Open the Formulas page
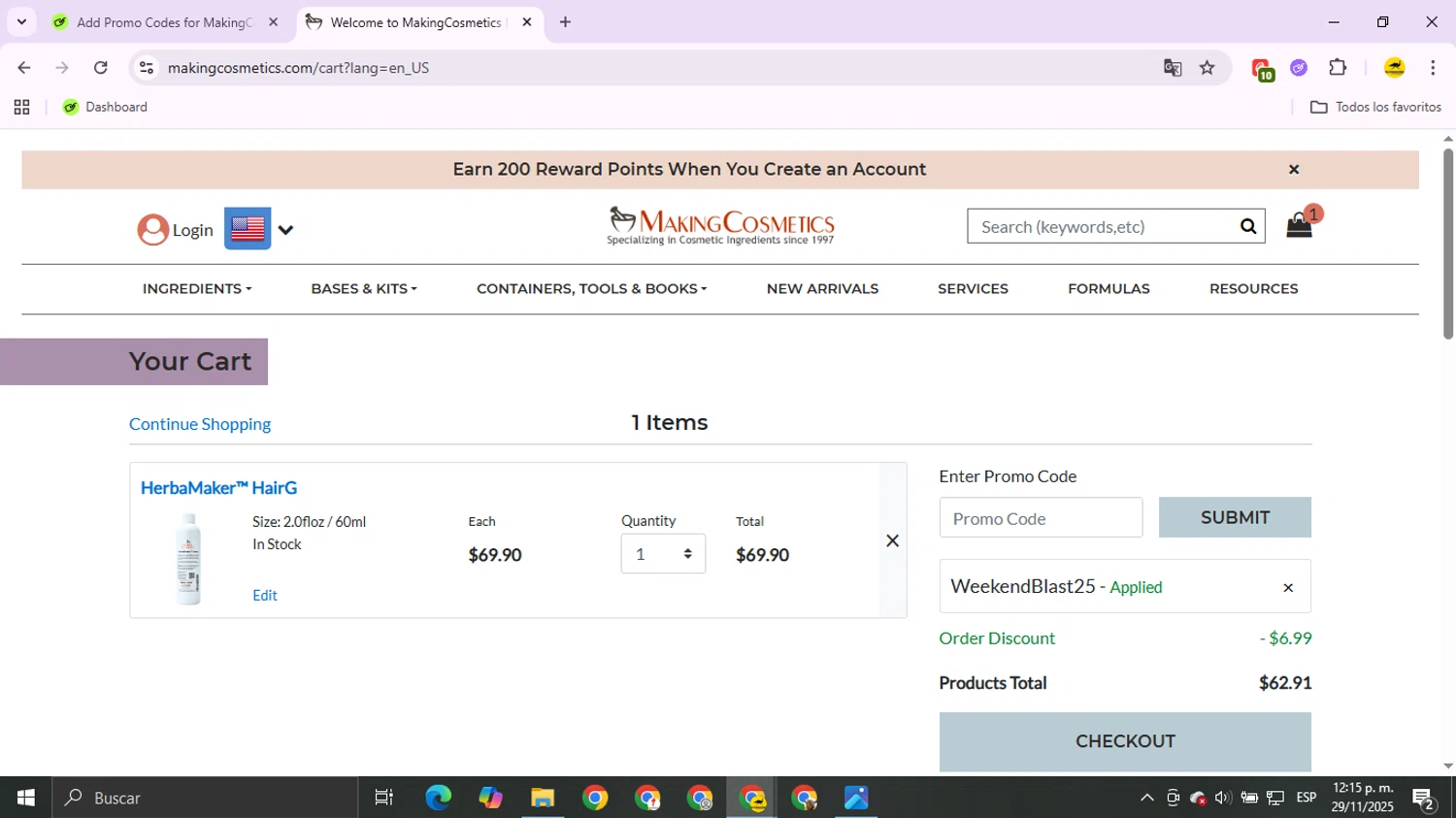The image size is (1456, 818). [1109, 289]
